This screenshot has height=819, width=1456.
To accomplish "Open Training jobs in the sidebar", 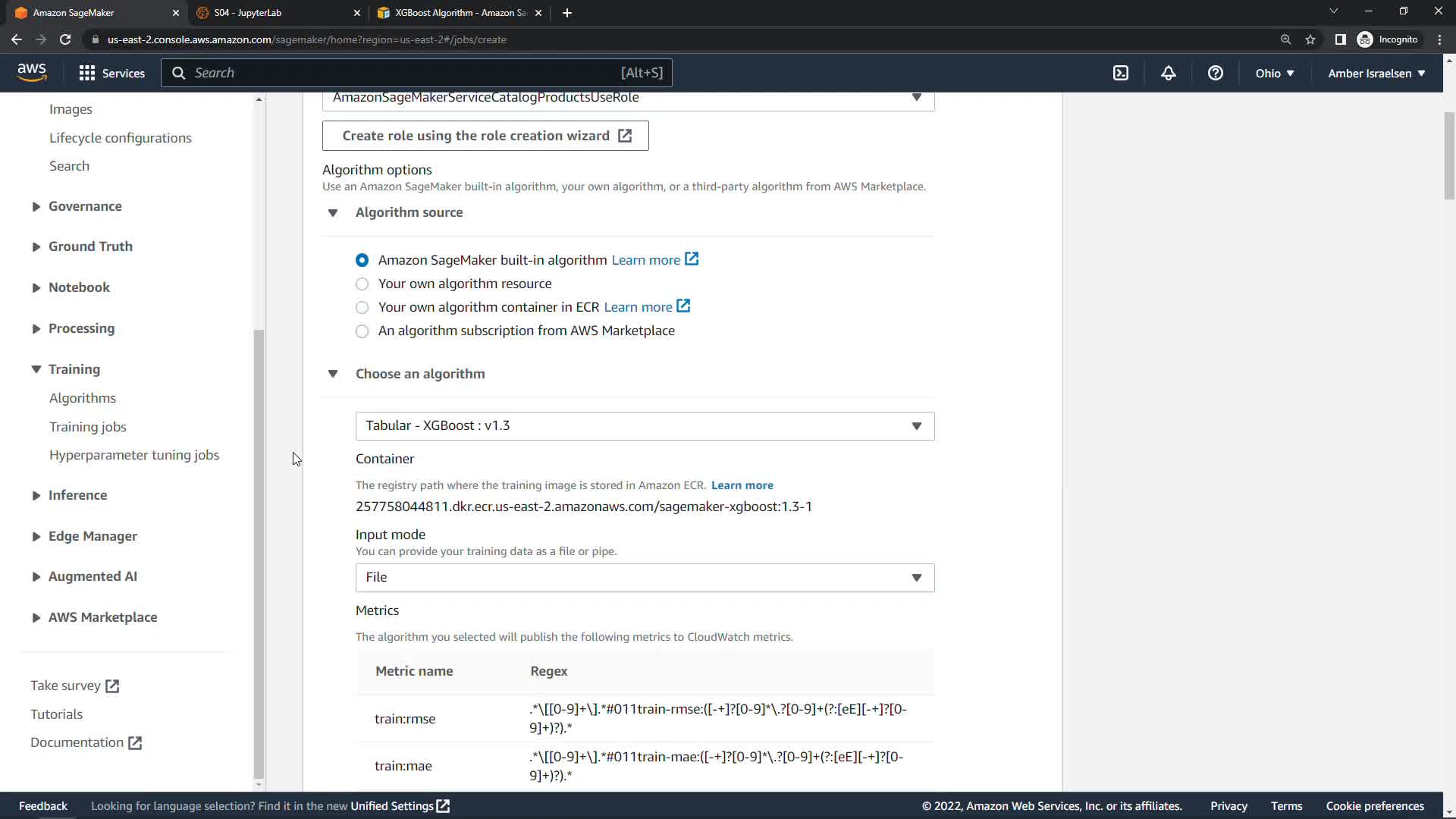I will pyautogui.click(x=88, y=427).
